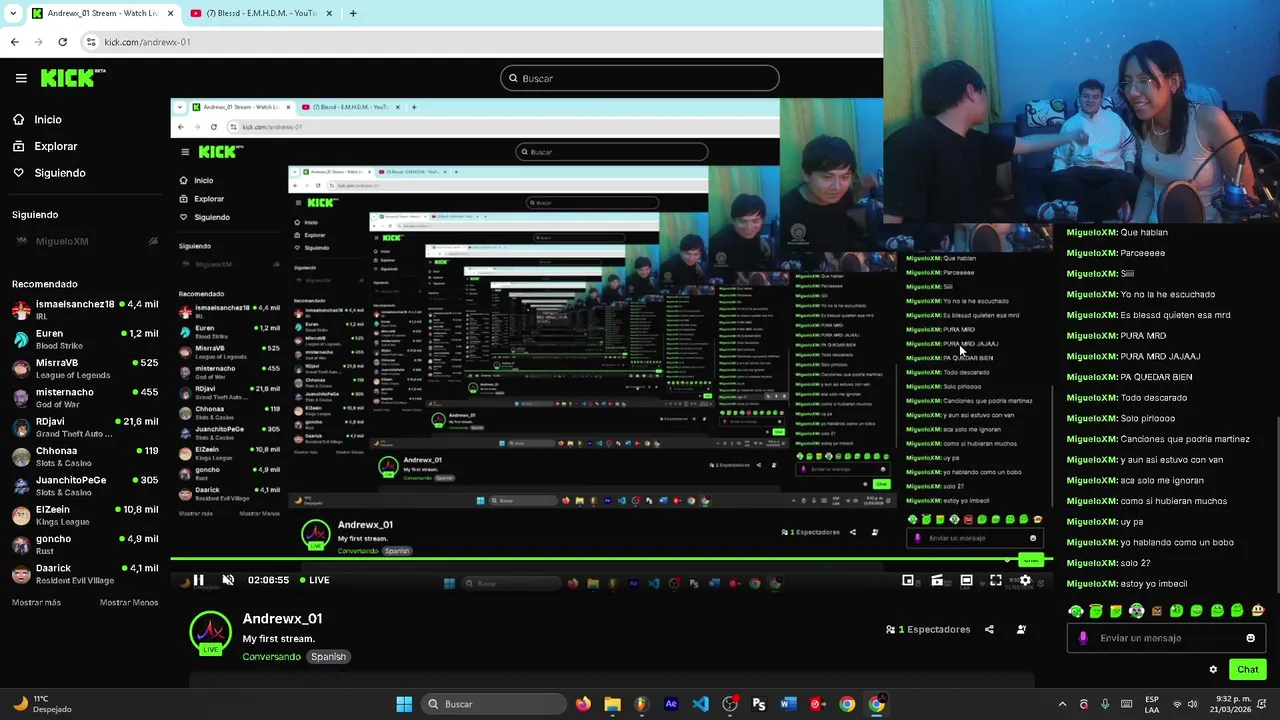
Task: Open ismaelsanchez18 recommended channel
Action: [x=85, y=309]
